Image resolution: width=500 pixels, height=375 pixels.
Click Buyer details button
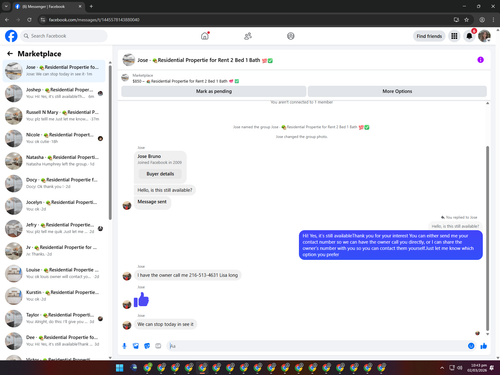tap(160, 174)
